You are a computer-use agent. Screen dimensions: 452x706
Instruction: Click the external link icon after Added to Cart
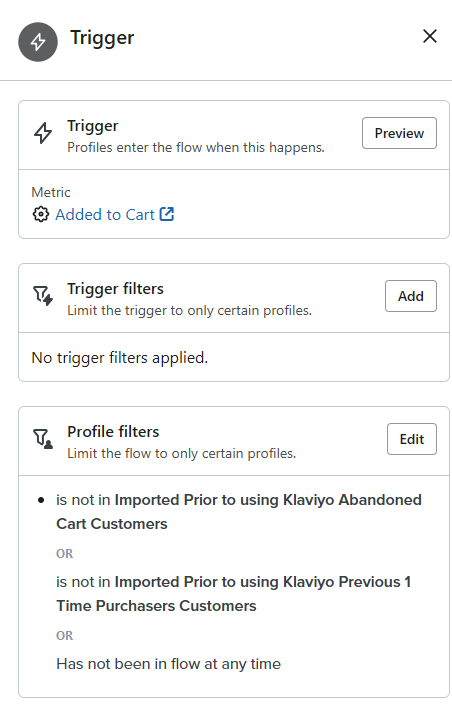[x=167, y=214]
